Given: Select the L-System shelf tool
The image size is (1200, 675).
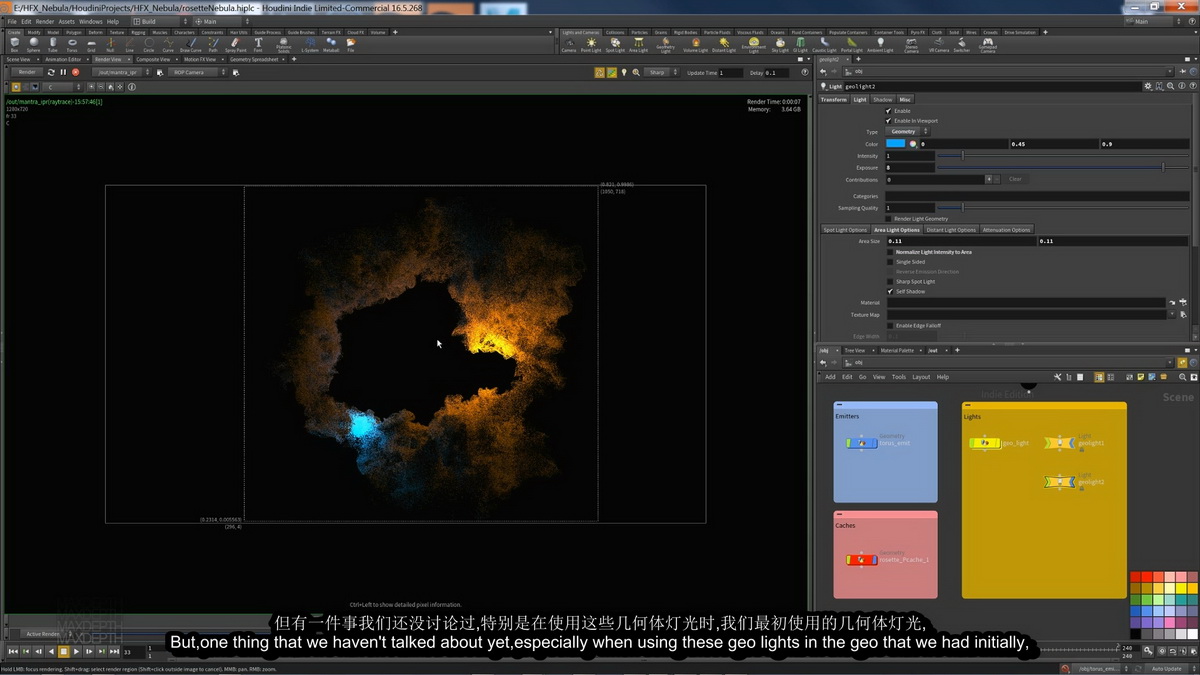Looking at the screenshot, I should coord(309,45).
